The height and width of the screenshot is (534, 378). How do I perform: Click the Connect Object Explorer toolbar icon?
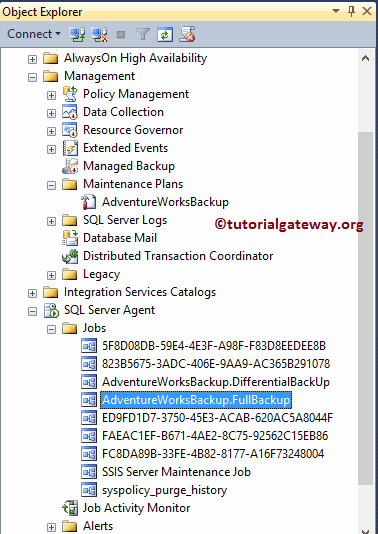click(x=77, y=34)
